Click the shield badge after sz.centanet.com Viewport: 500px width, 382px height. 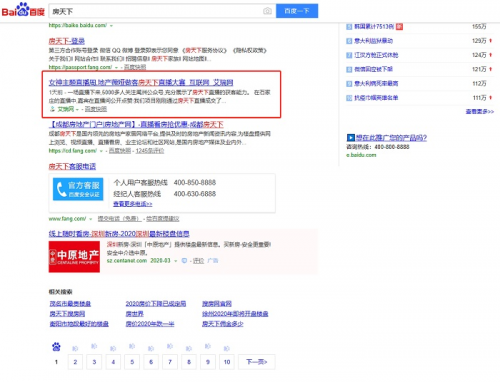[184, 261]
